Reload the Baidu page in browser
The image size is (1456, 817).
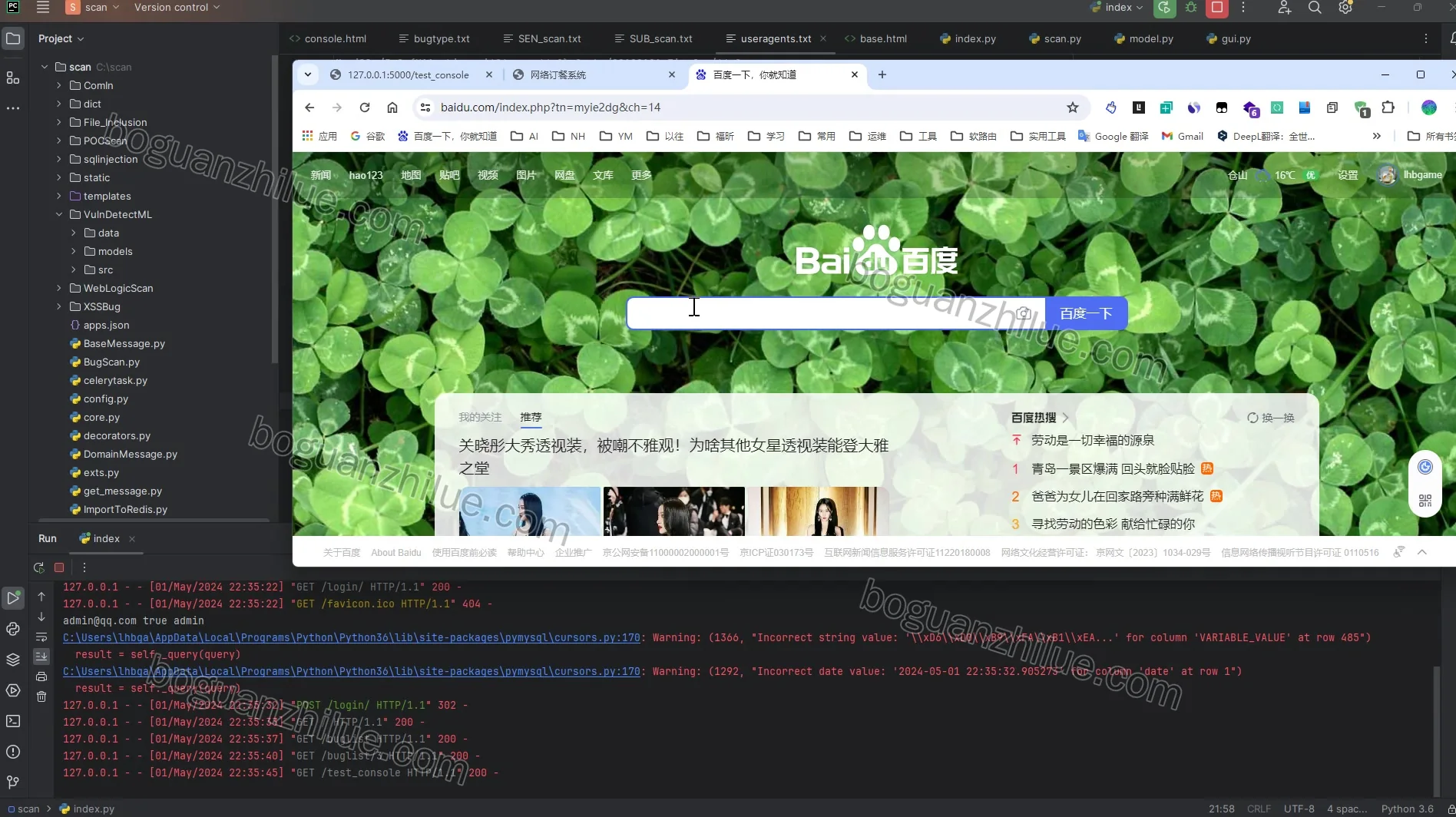tap(365, 107)
